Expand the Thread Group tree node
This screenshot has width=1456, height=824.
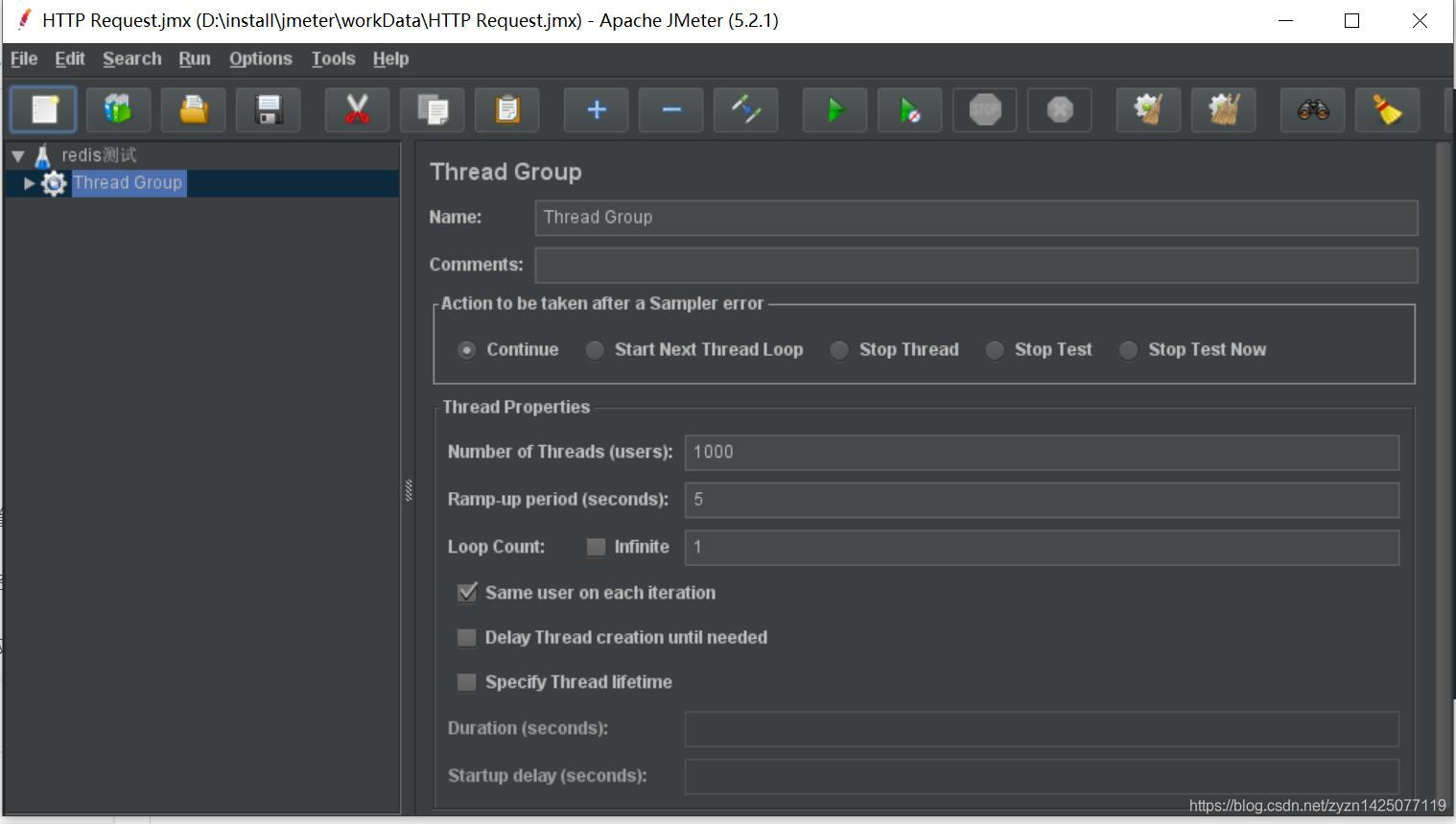[x=29, y=183]
